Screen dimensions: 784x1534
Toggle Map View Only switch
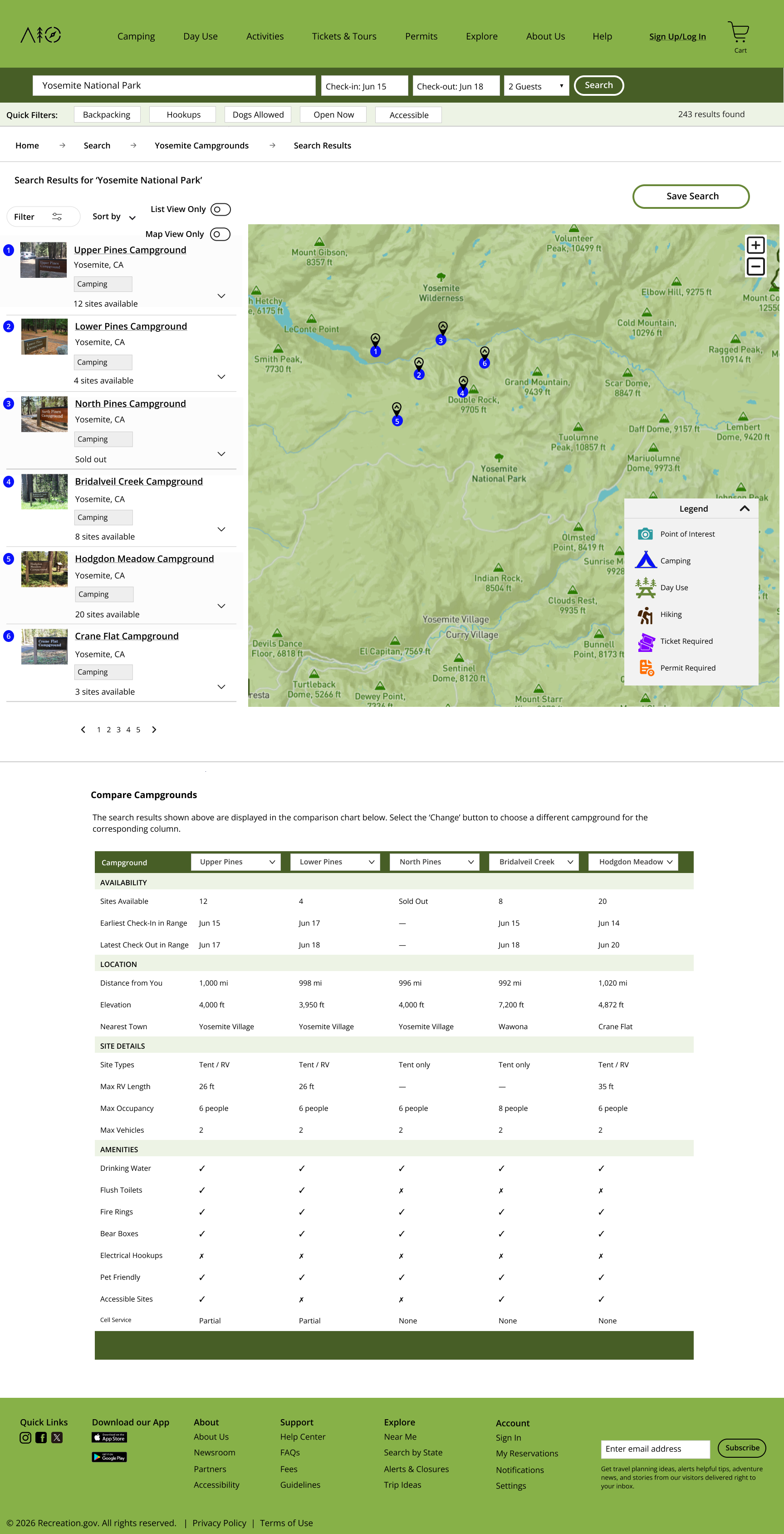coord(220,234)
